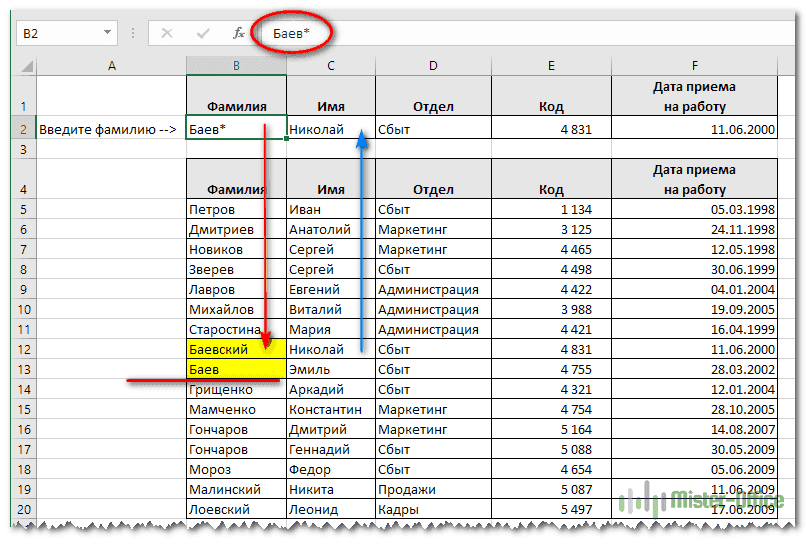Click the Cancel (X) icon in formula bar
The width and height of the screenshot is (806, 546).
(x=167, y=33)
